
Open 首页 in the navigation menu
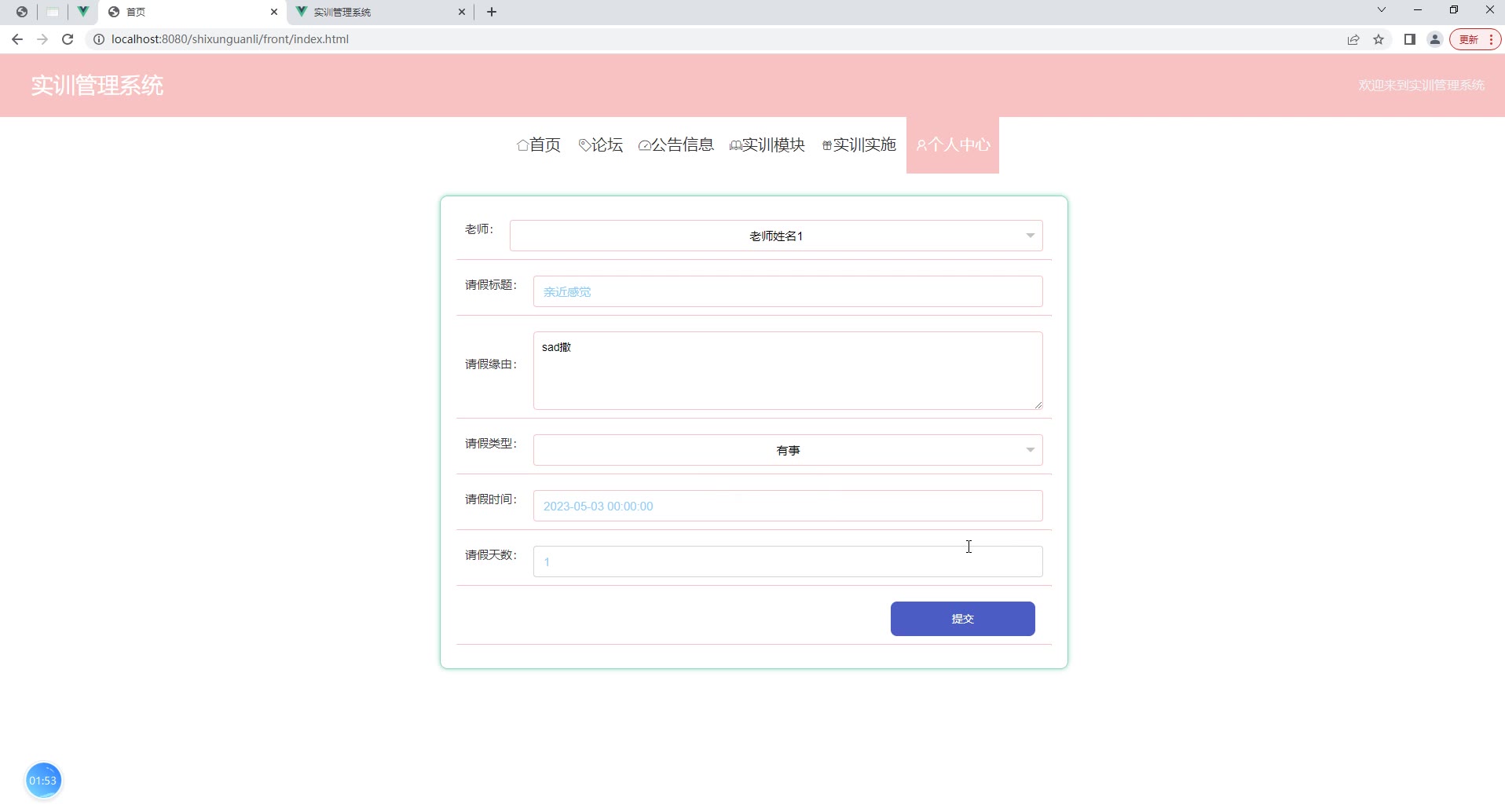click(539, 145)
